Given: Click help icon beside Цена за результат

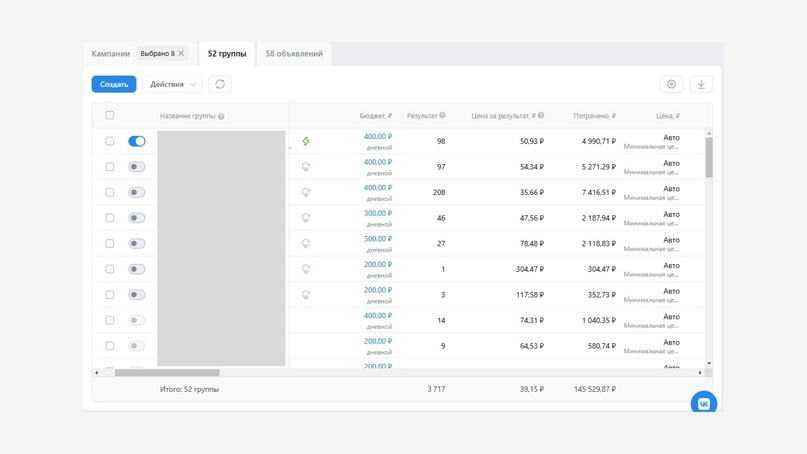Looking at the screenshot, I should (x=541, y=116).
